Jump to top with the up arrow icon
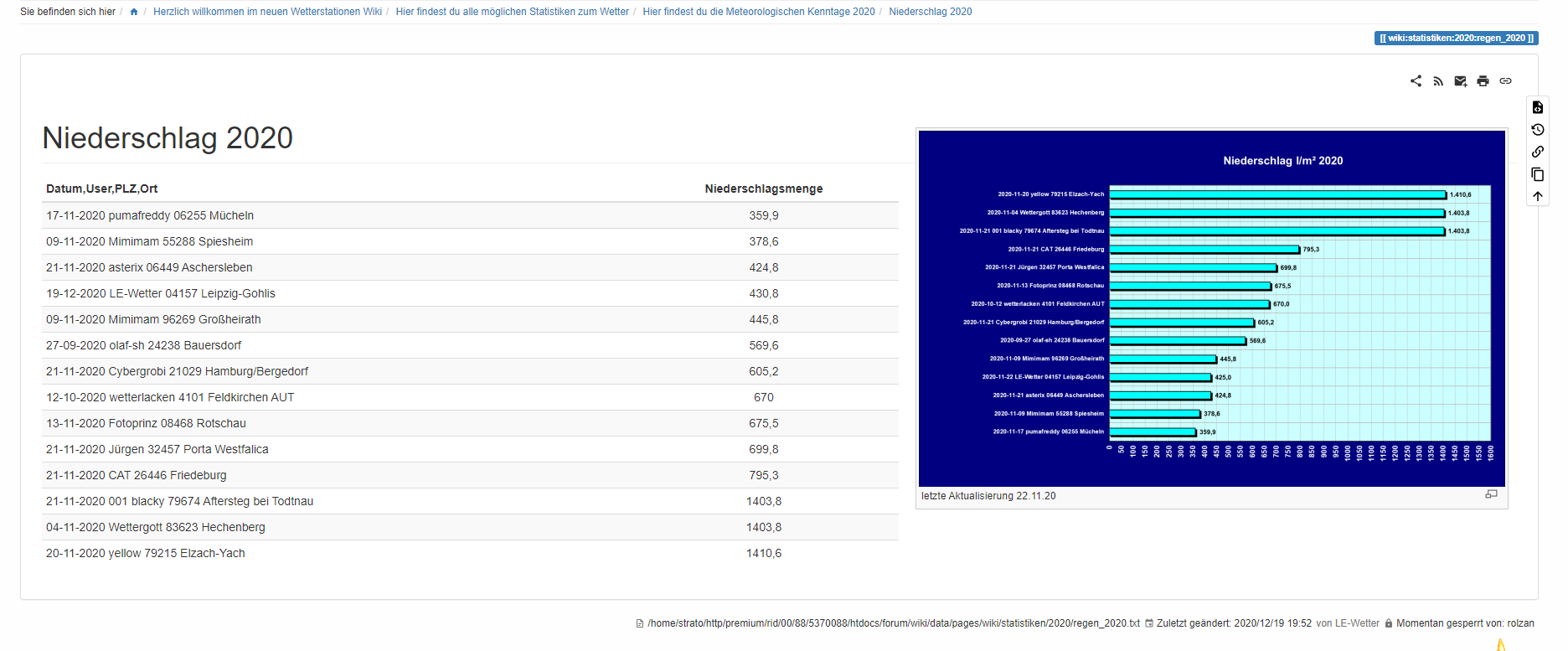Screen dimensions: 1568x651 point(1538,196)
